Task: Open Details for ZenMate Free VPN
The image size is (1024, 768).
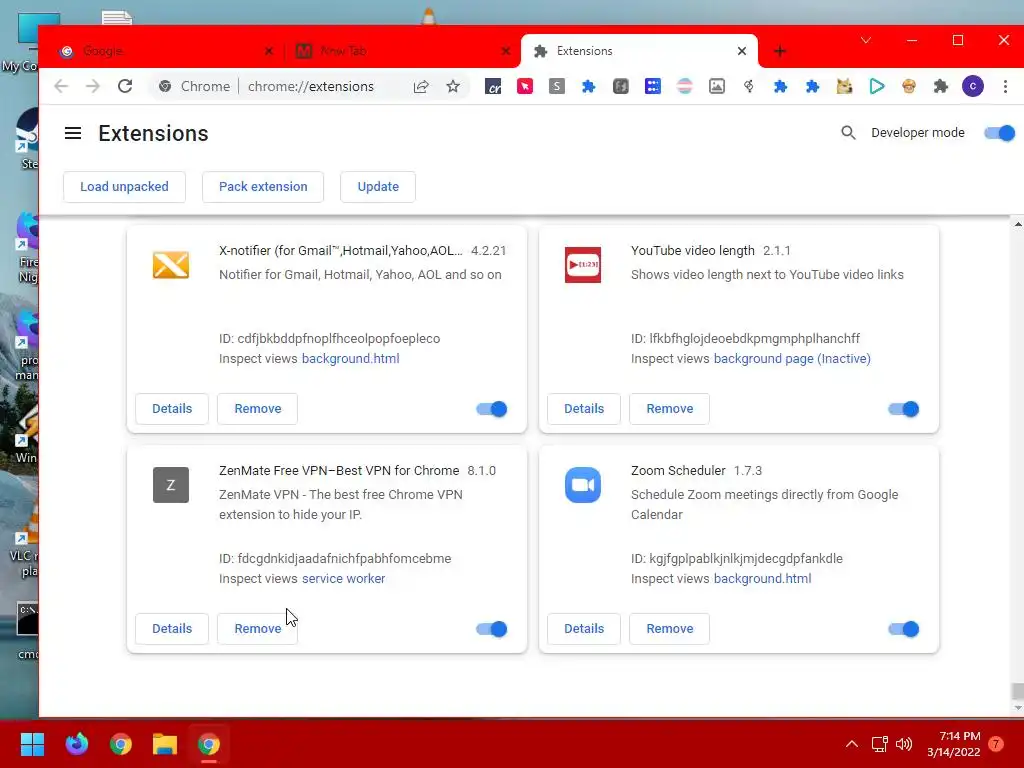Action: click(172, 629)
